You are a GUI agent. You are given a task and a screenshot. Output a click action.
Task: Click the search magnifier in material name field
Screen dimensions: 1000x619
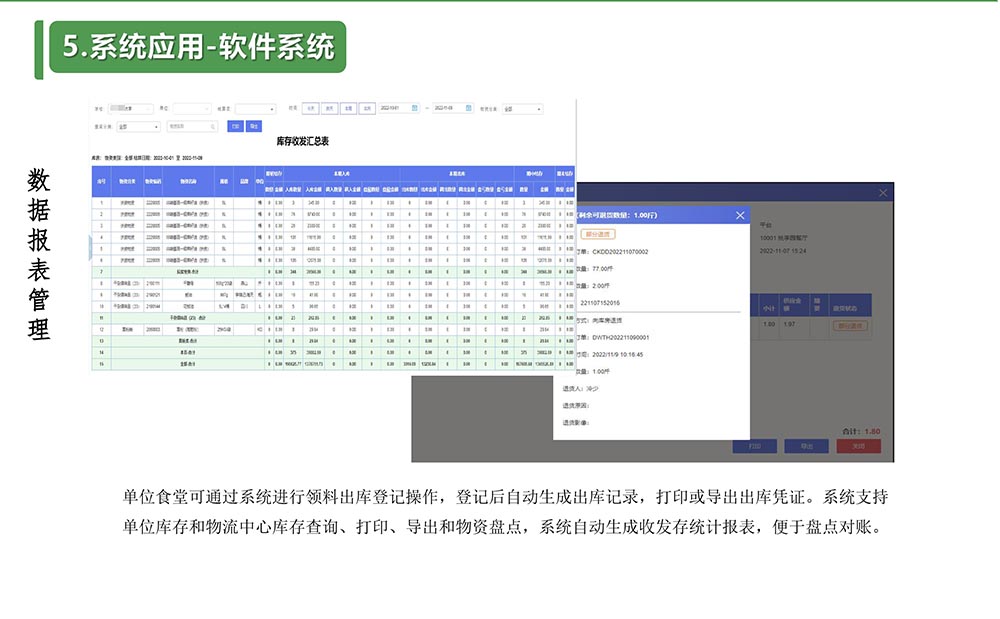coord(211,127)
